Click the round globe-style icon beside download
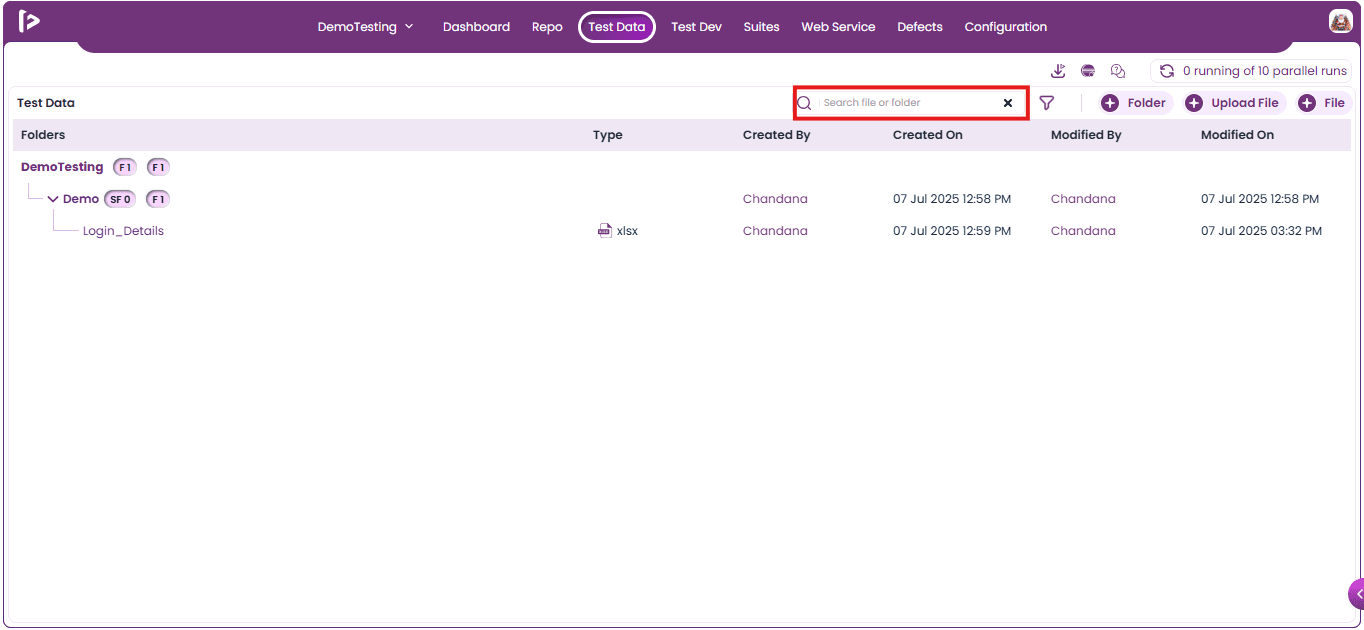This screenshot has width=1364, height=630. (x=1088, y=71)
